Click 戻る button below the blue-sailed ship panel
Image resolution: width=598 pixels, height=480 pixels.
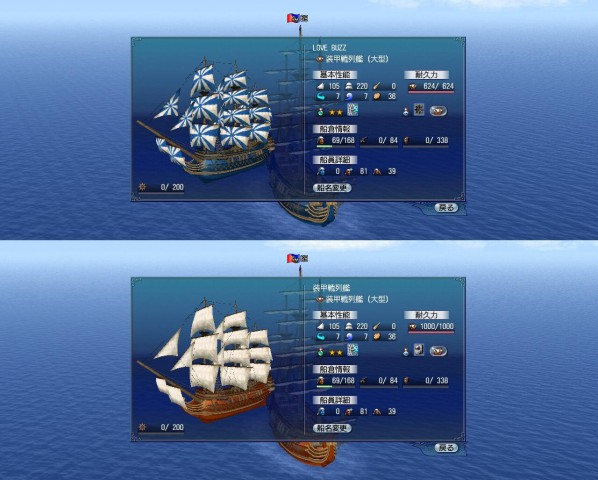click(x=446, y=207)
